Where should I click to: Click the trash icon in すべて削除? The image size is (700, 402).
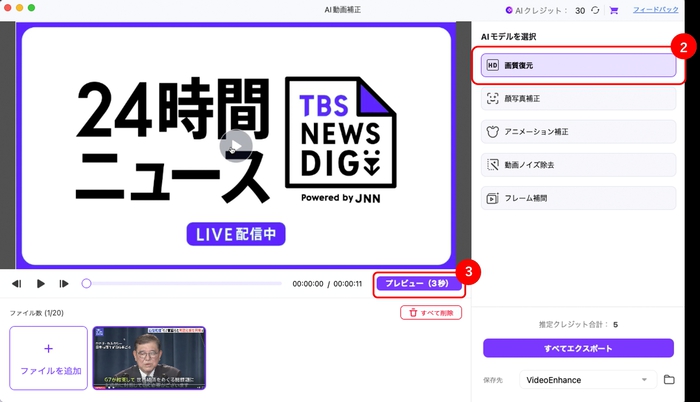point(413,313)
